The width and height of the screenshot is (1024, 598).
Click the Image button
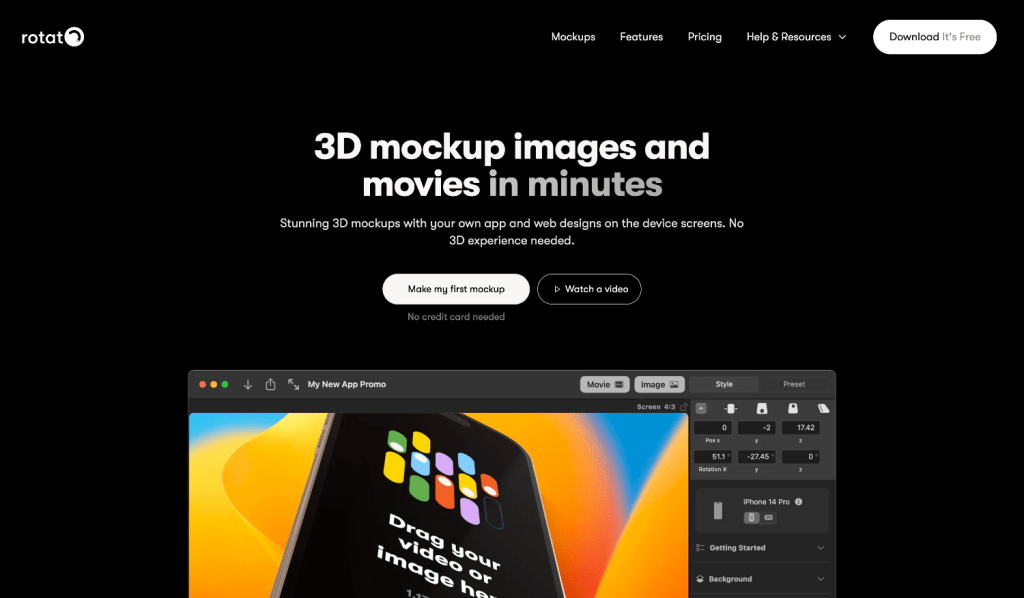click(660, 385)
